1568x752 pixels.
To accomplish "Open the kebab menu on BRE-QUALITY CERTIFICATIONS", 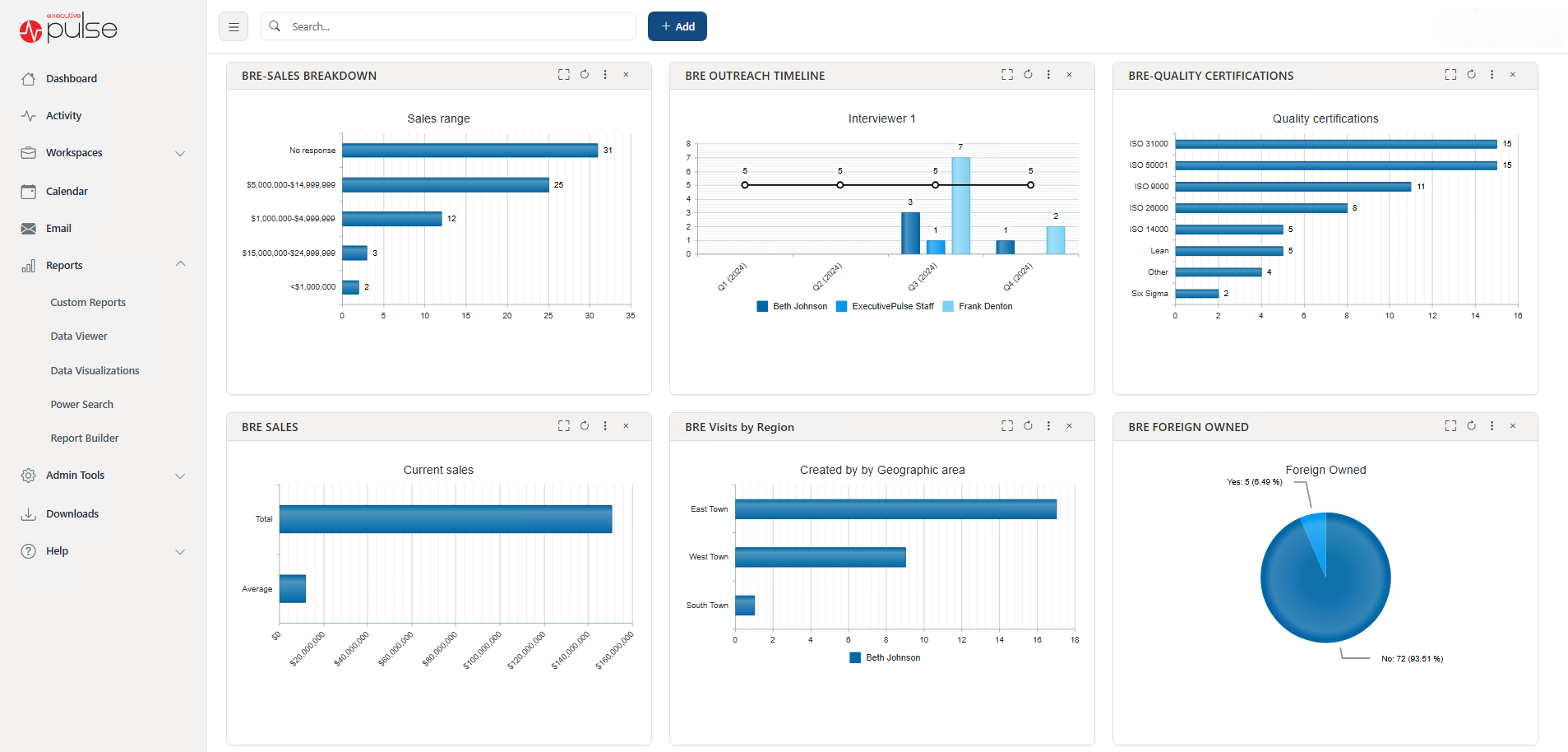I will [1492, 74].
